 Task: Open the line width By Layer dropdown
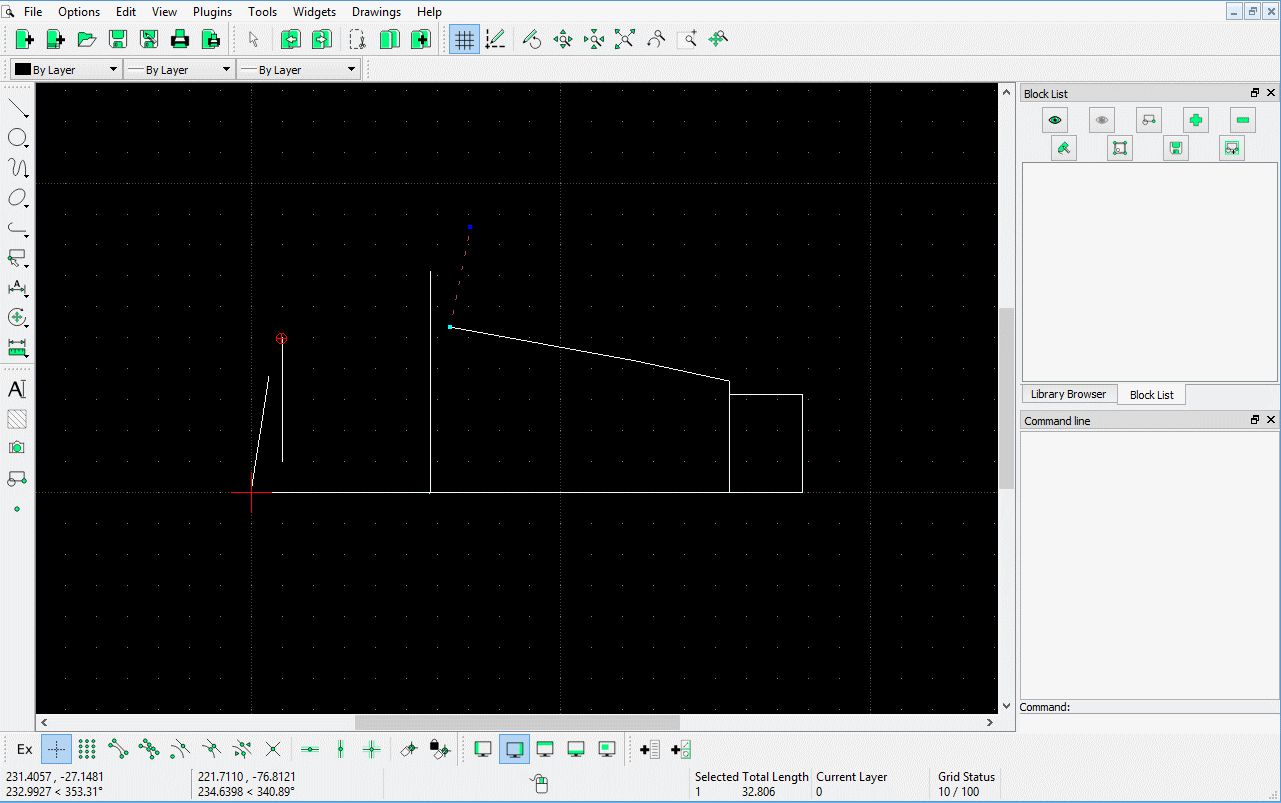click(179, 69)
